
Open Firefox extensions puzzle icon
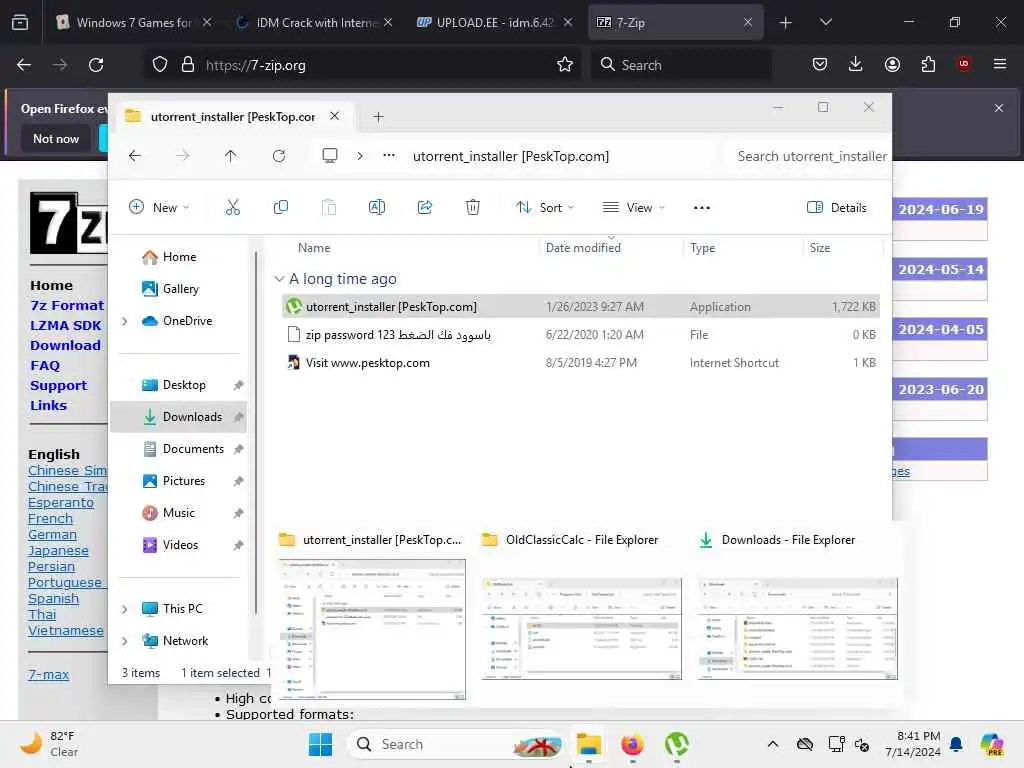[928, 64]
